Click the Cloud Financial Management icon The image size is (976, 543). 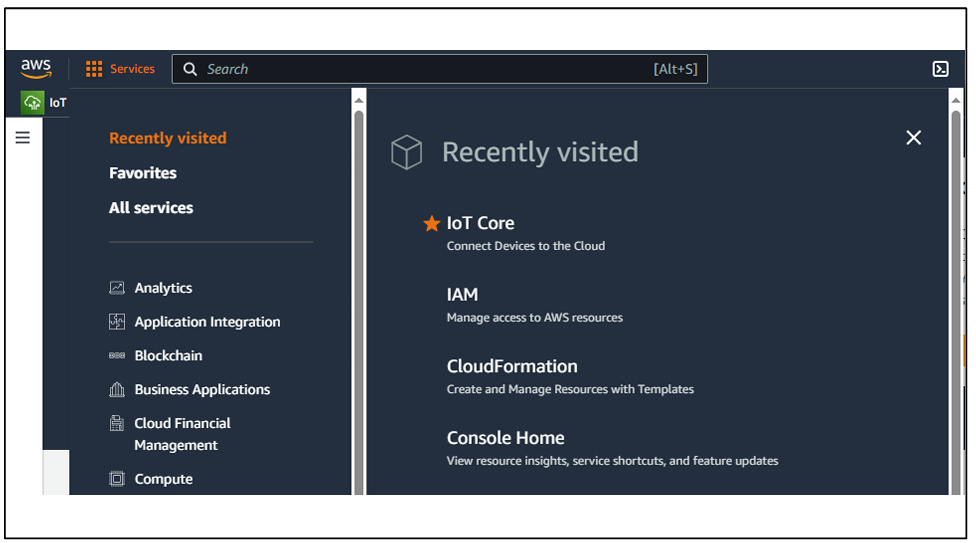(x=117, y=423)
